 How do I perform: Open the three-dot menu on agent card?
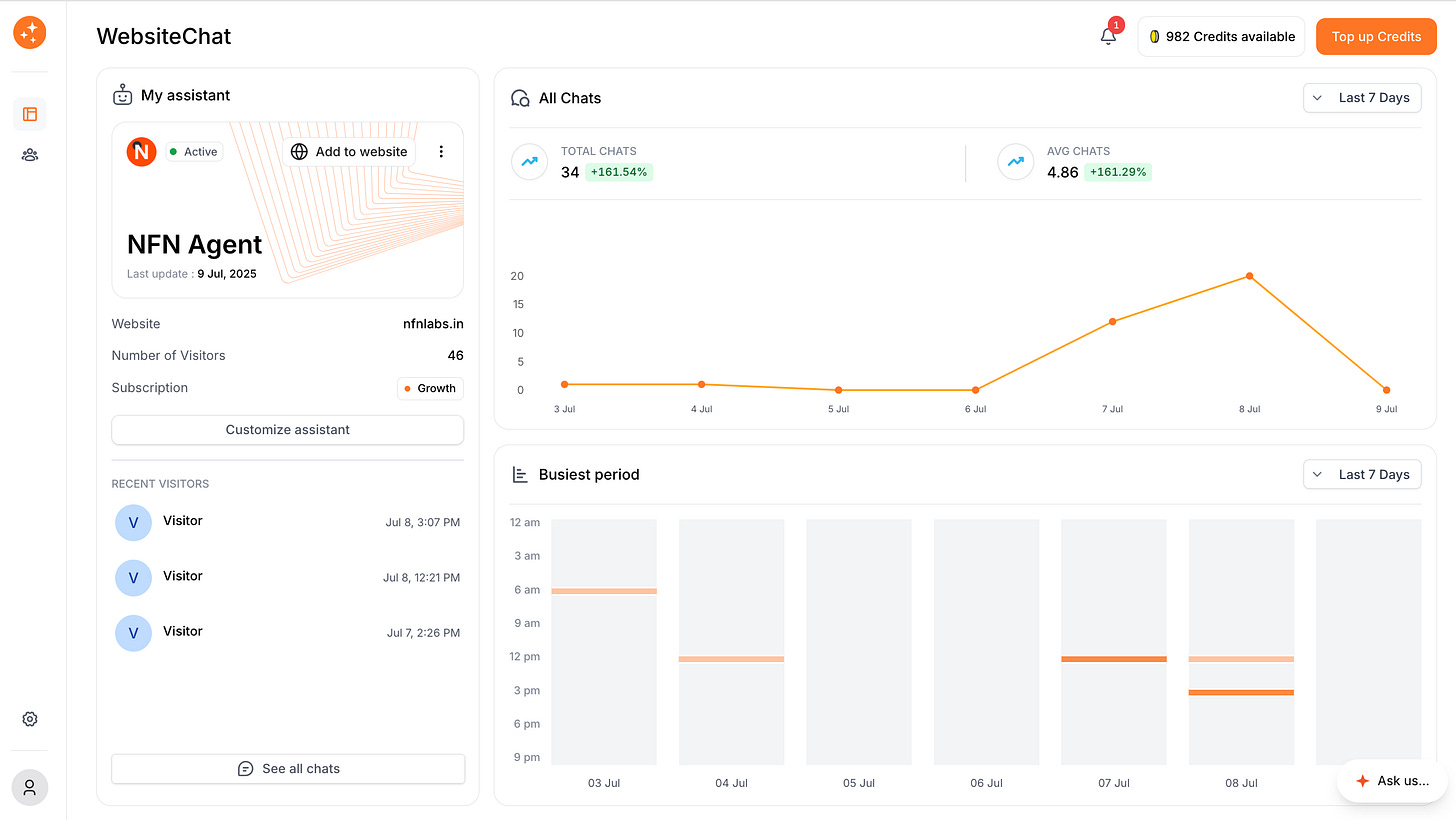[441, 152]
